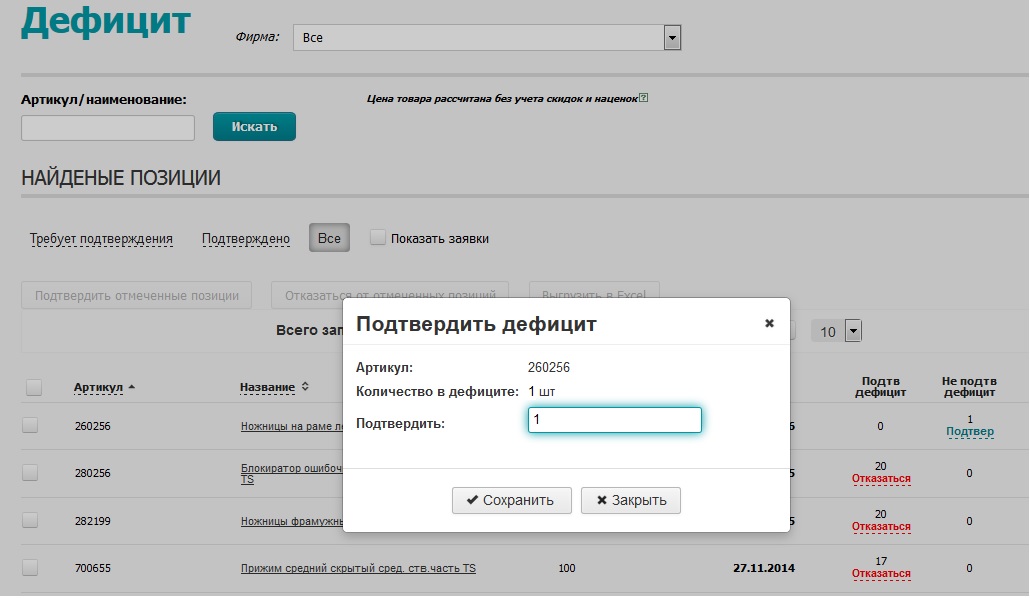Viewport: 1030px width, 598px height.
Task: Expand the records-per-page dropdown showing 10
Action: coord(852,331)
